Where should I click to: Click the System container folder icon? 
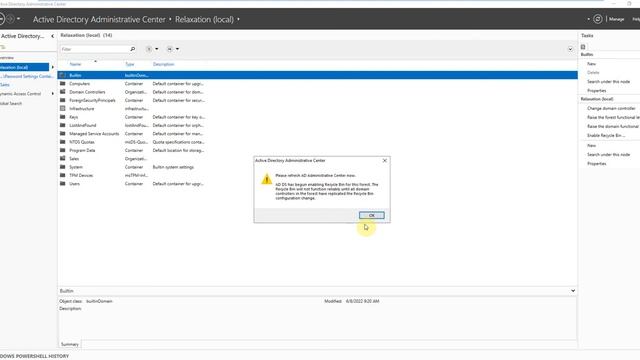tap(62, 167)
